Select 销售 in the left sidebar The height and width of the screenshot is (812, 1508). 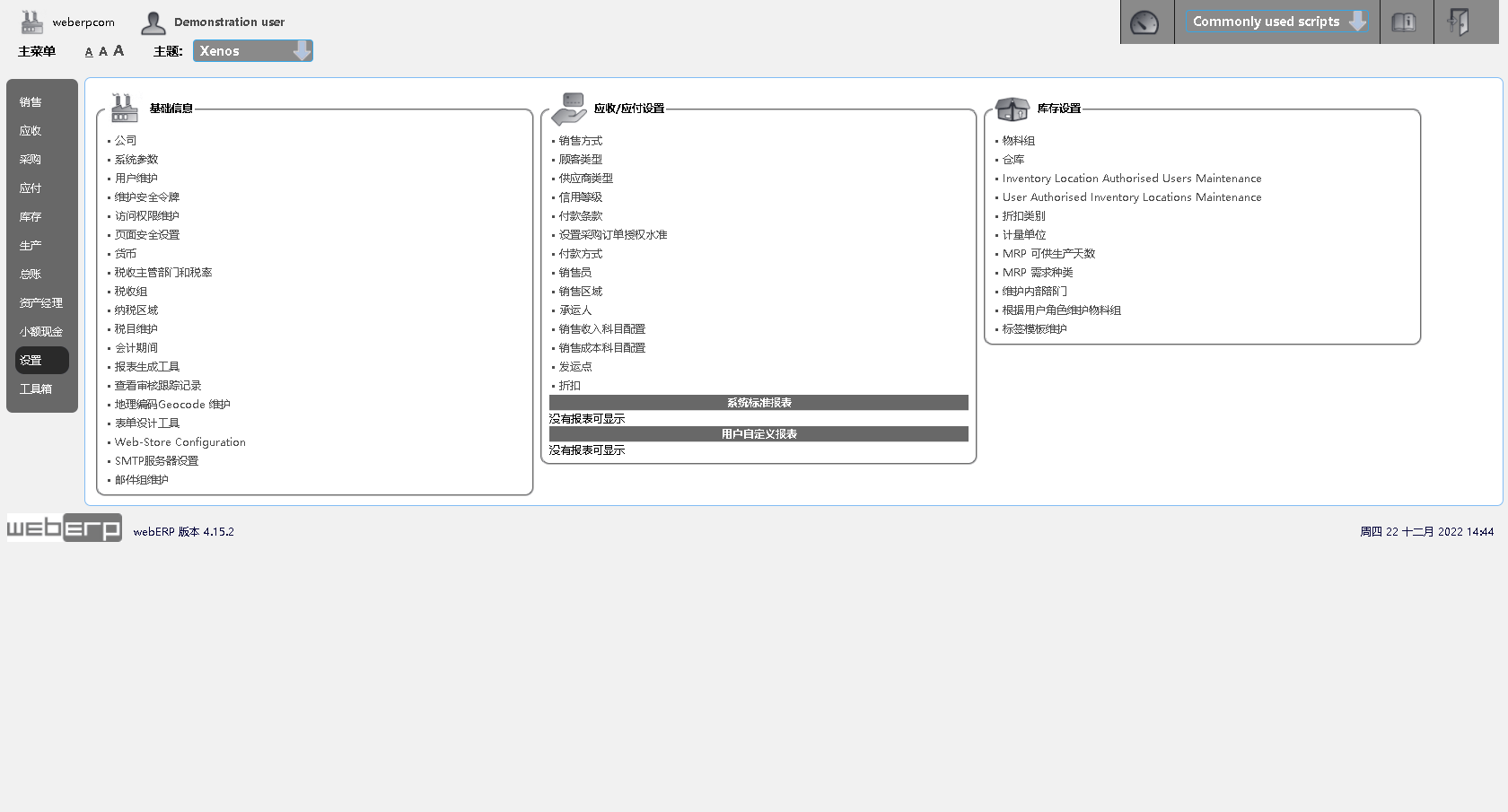(32, 101)
